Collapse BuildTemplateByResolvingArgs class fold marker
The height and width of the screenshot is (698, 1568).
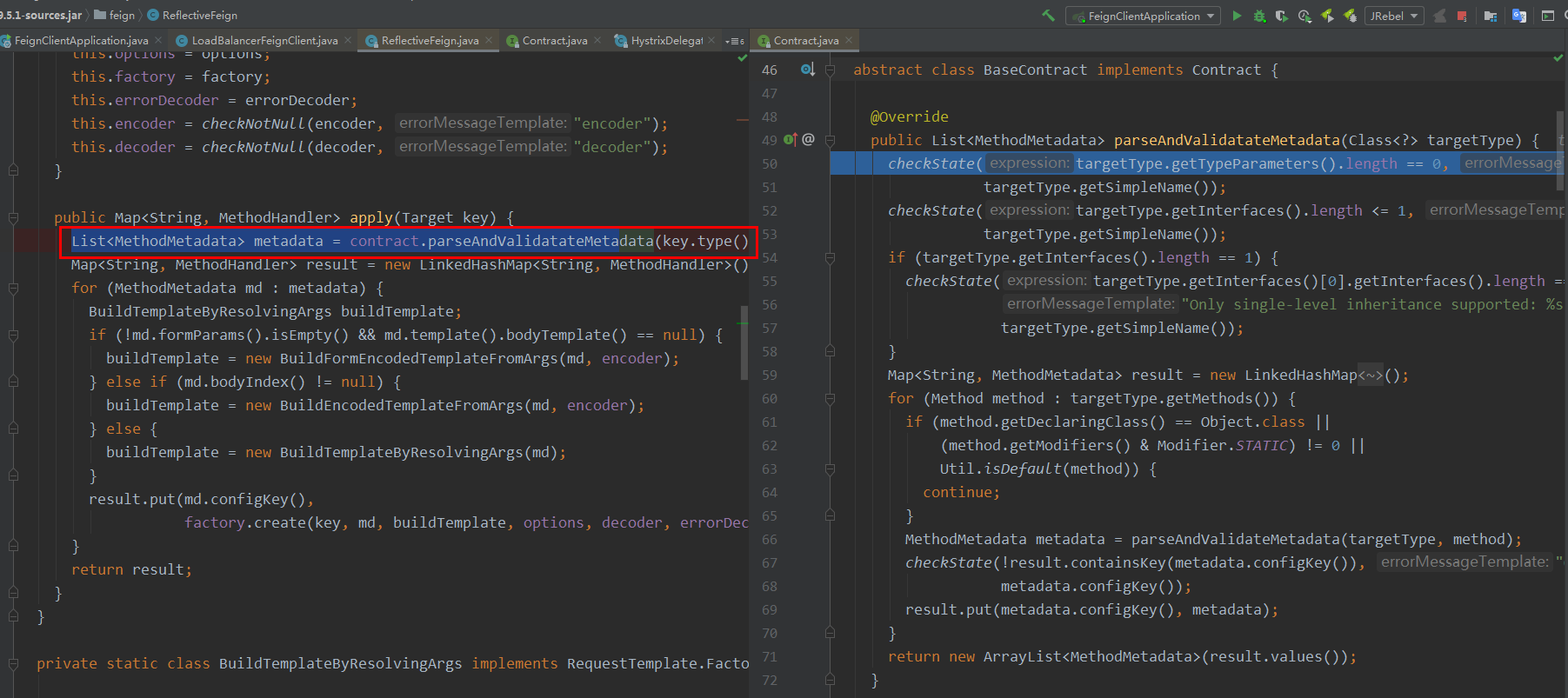point(13,663)
